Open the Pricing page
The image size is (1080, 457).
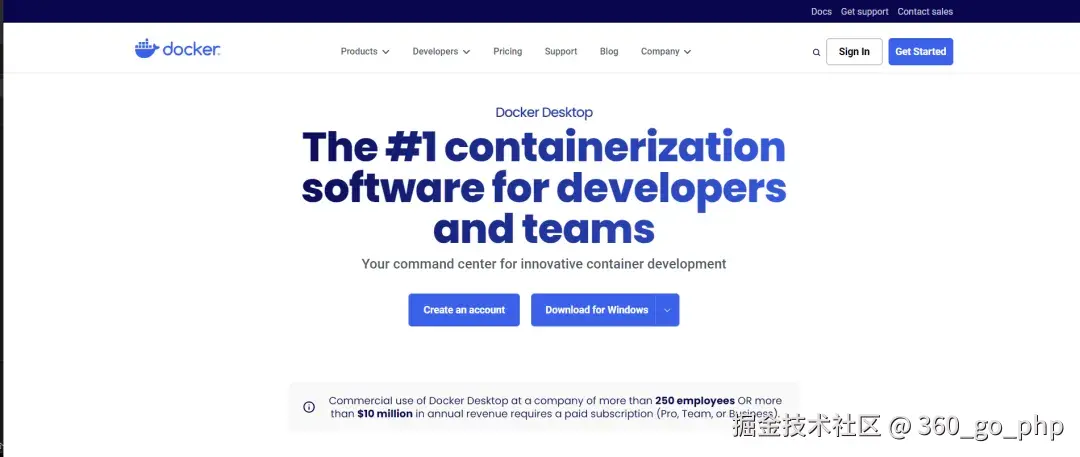[508, 52]
